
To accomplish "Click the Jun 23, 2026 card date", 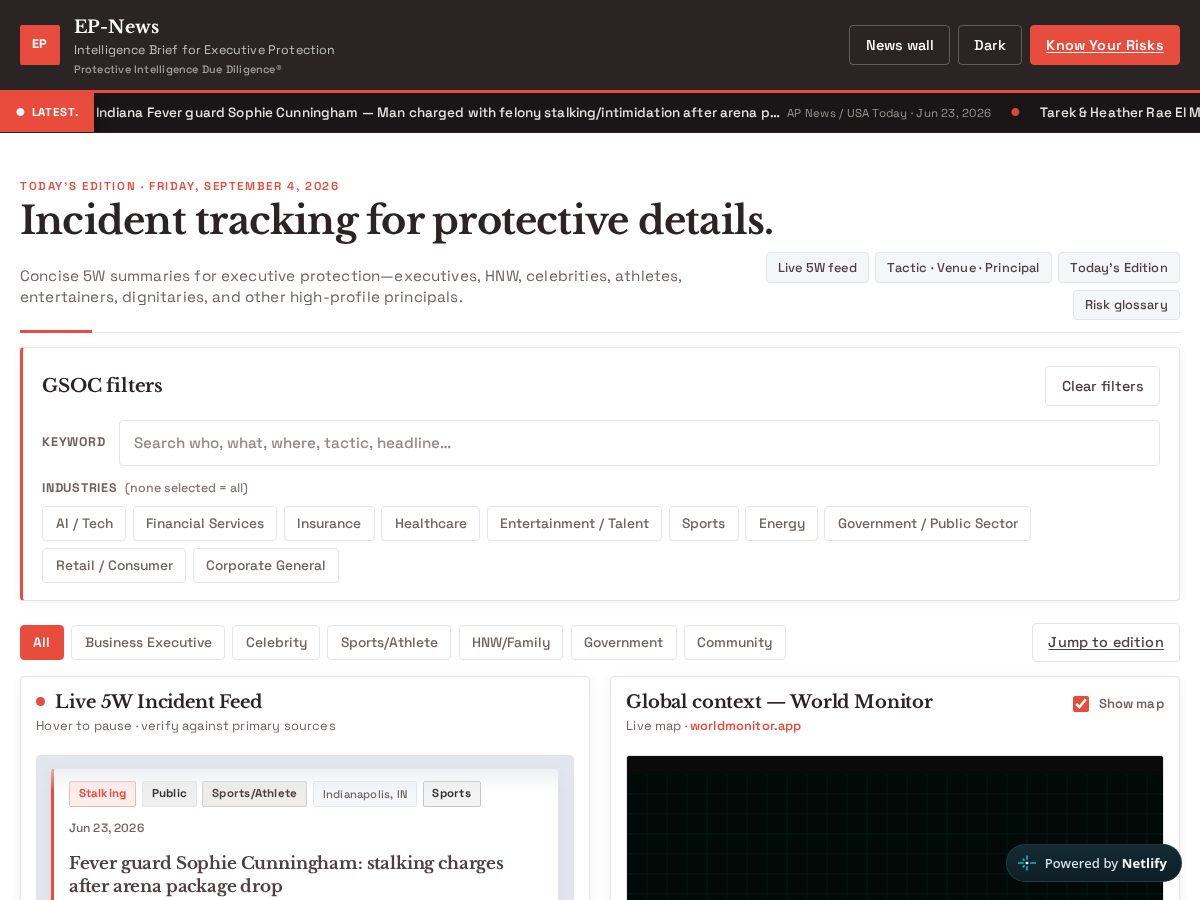I will (106, 828).
